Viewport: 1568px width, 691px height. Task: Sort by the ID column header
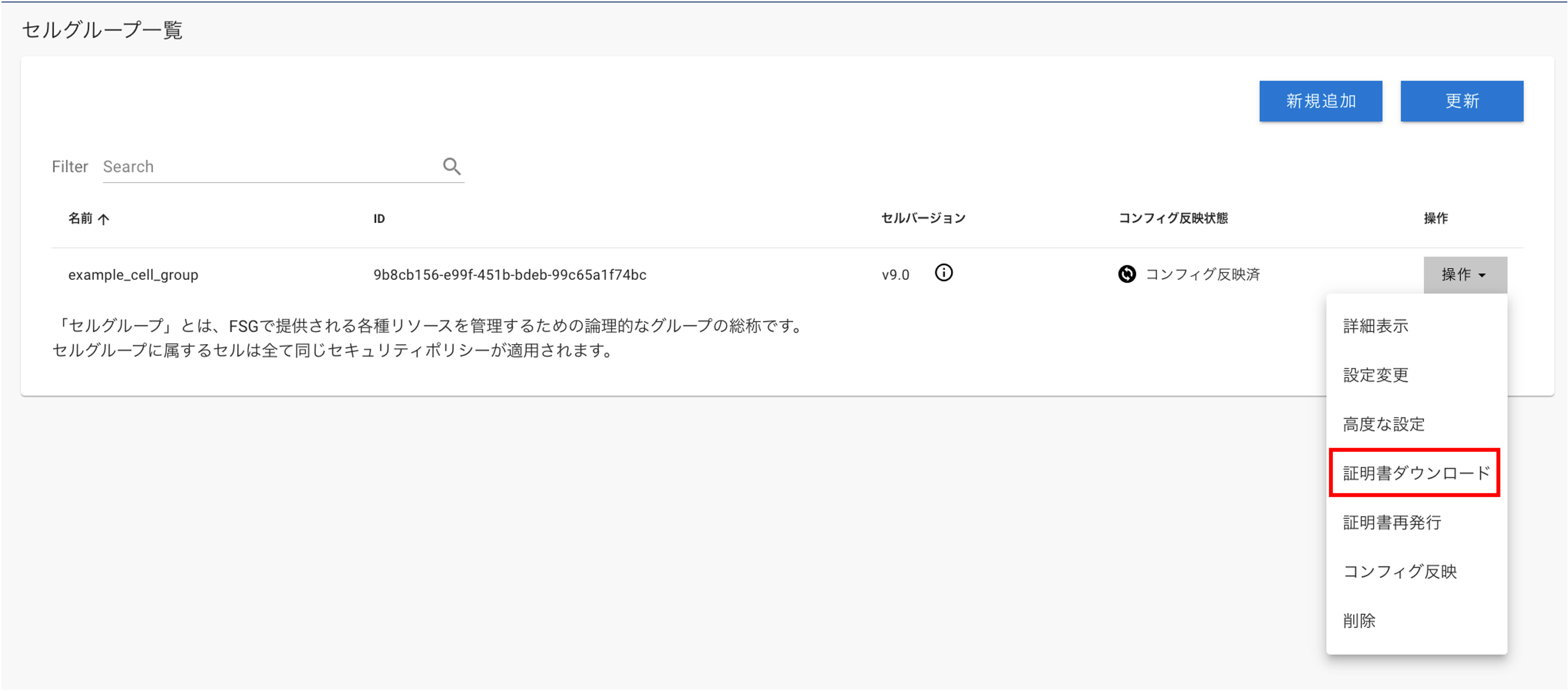(379, 219)
